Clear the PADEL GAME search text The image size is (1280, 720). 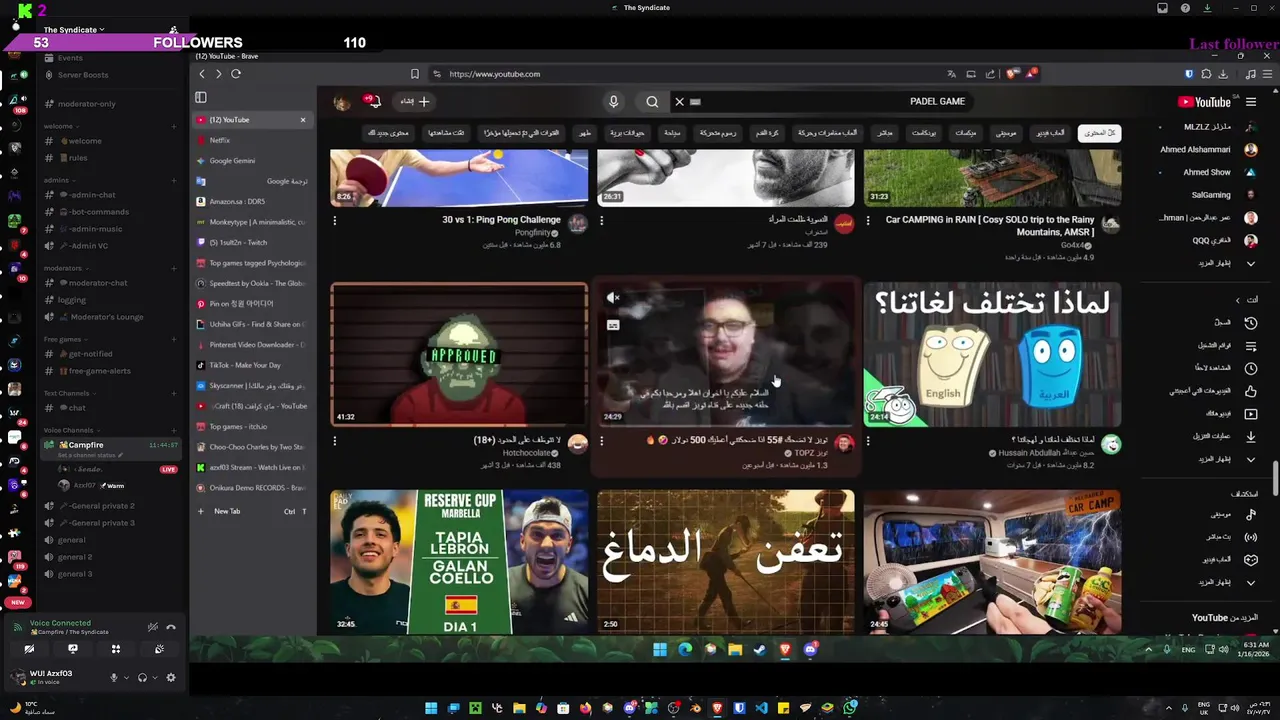(x=679, y=101)
